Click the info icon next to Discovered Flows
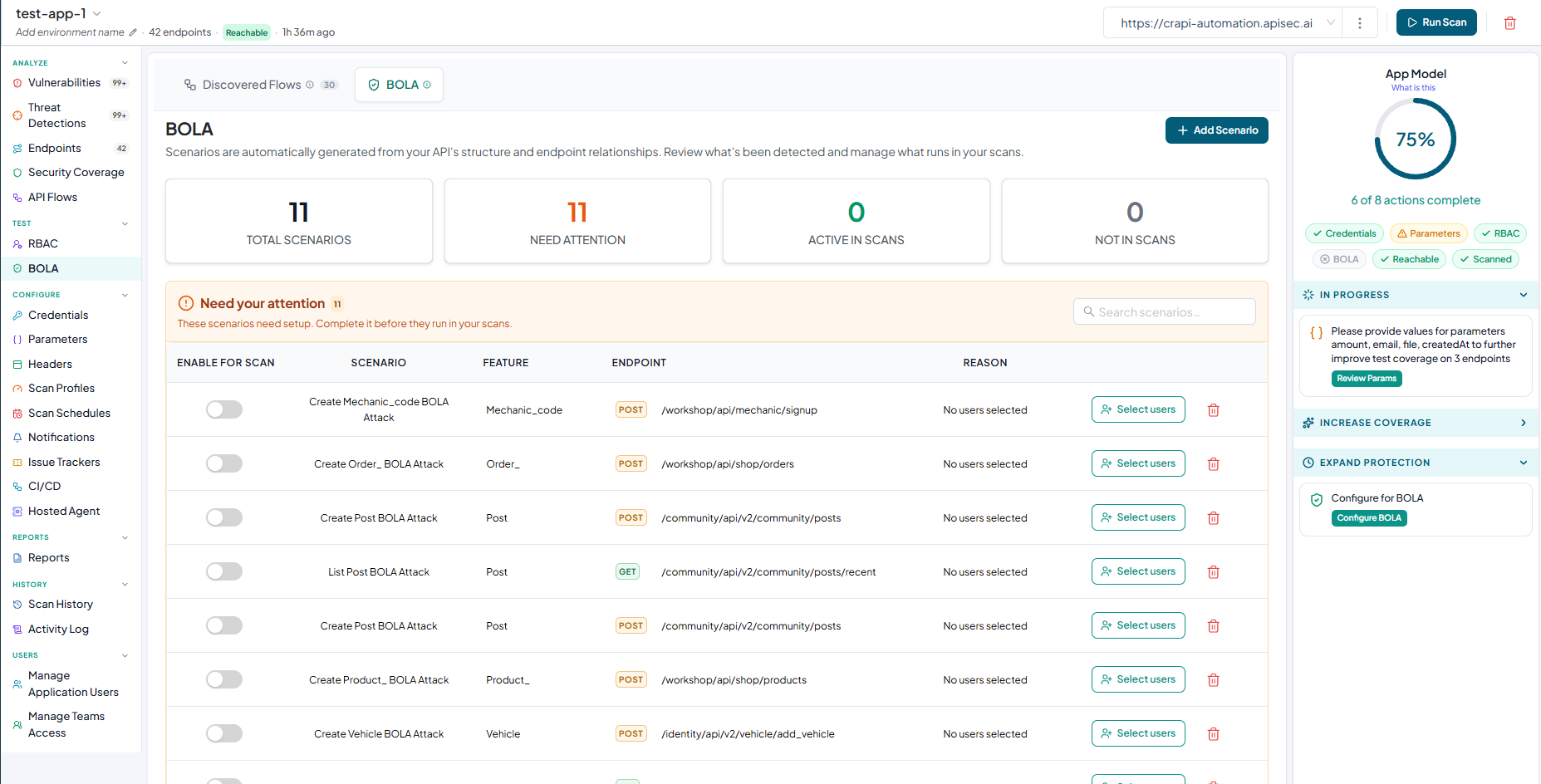This screenshot has width=1541, height=784. (x=310, y=85)
